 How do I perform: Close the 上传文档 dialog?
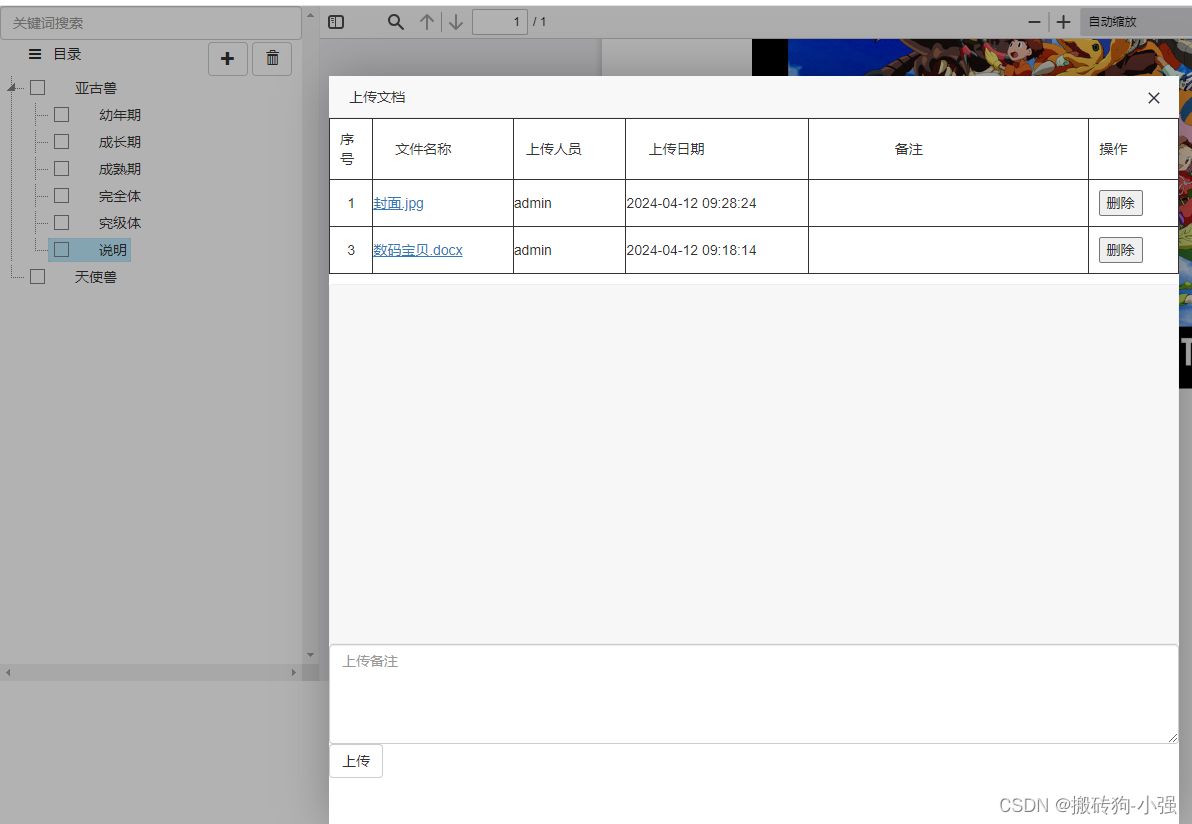pyautogui.click(x=1153, y=98)
